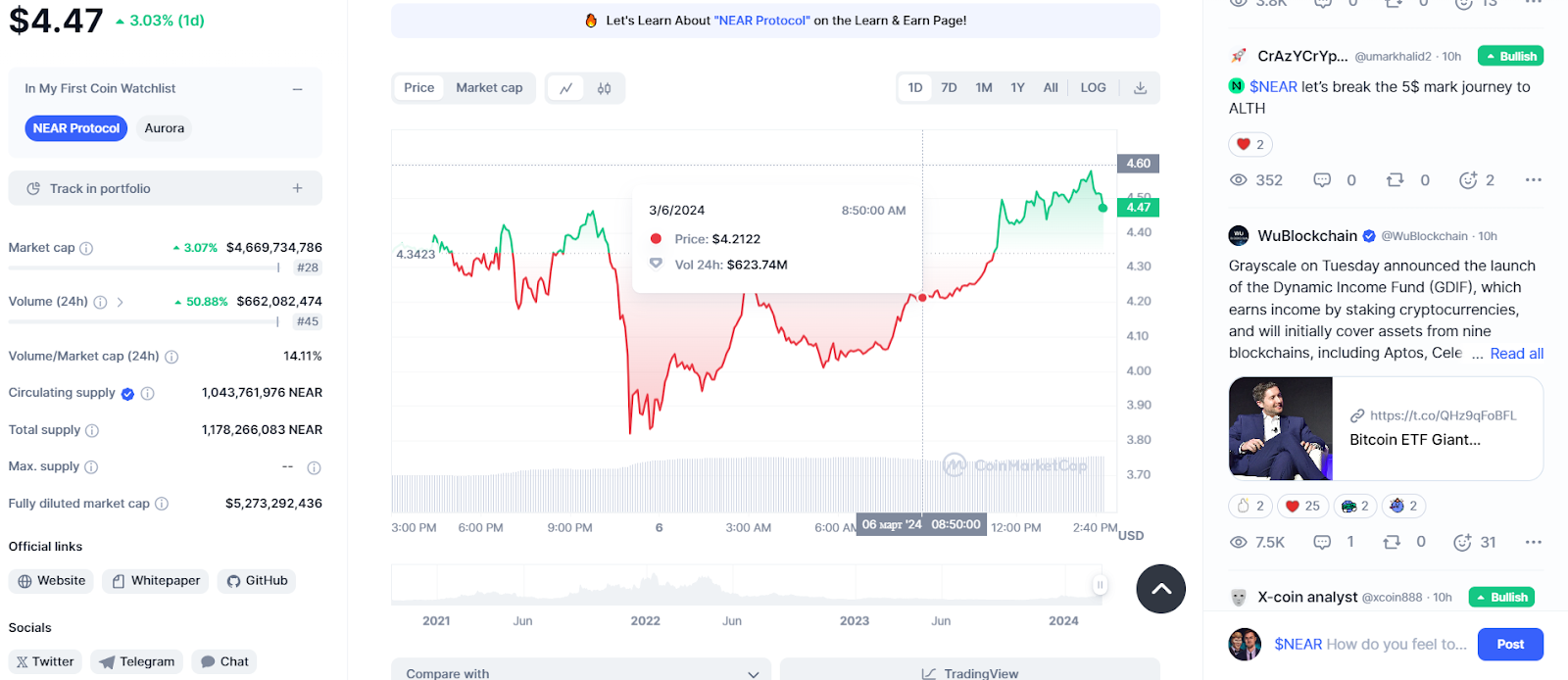
Task: Switch to Market cap chart tab
Action: click(489, 88)
